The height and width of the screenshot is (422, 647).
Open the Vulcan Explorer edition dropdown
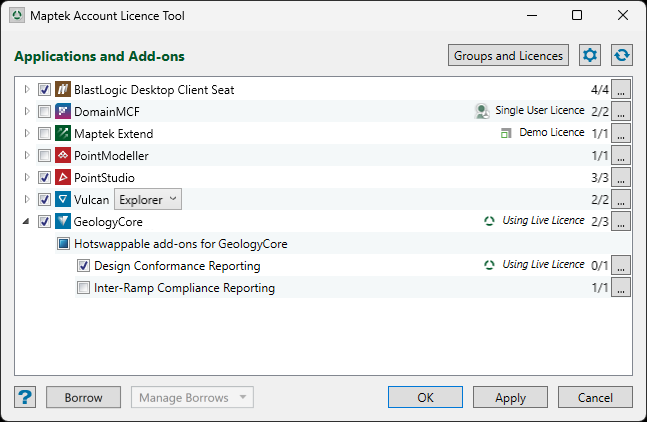tap(148, 200)
